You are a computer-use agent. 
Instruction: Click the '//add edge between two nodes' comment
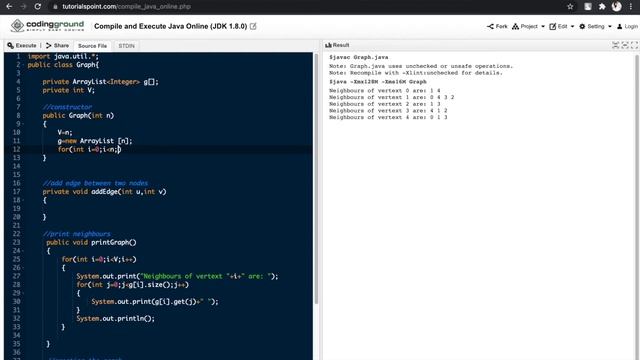(95, 183)
